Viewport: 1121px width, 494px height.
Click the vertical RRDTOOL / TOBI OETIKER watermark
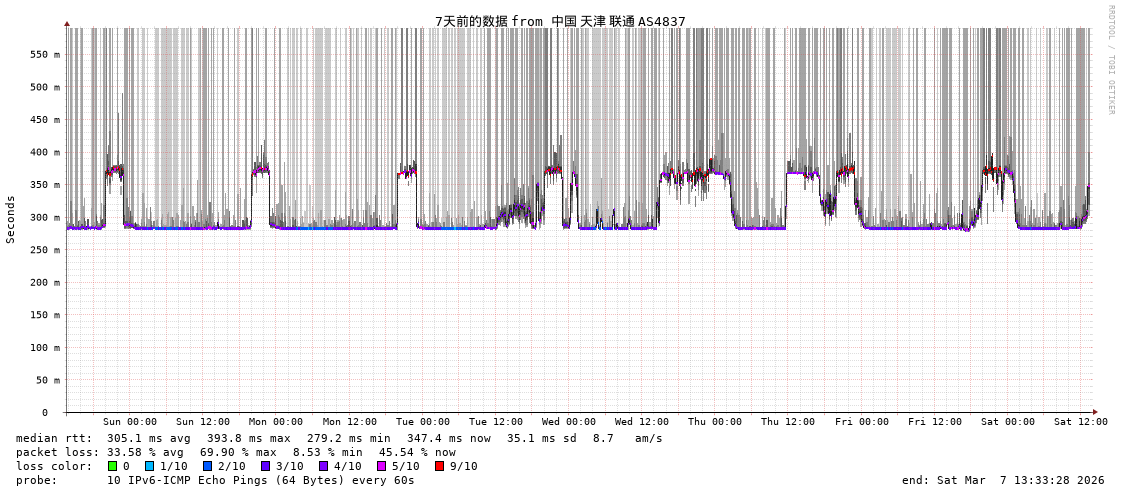(x=1110, y=59)
